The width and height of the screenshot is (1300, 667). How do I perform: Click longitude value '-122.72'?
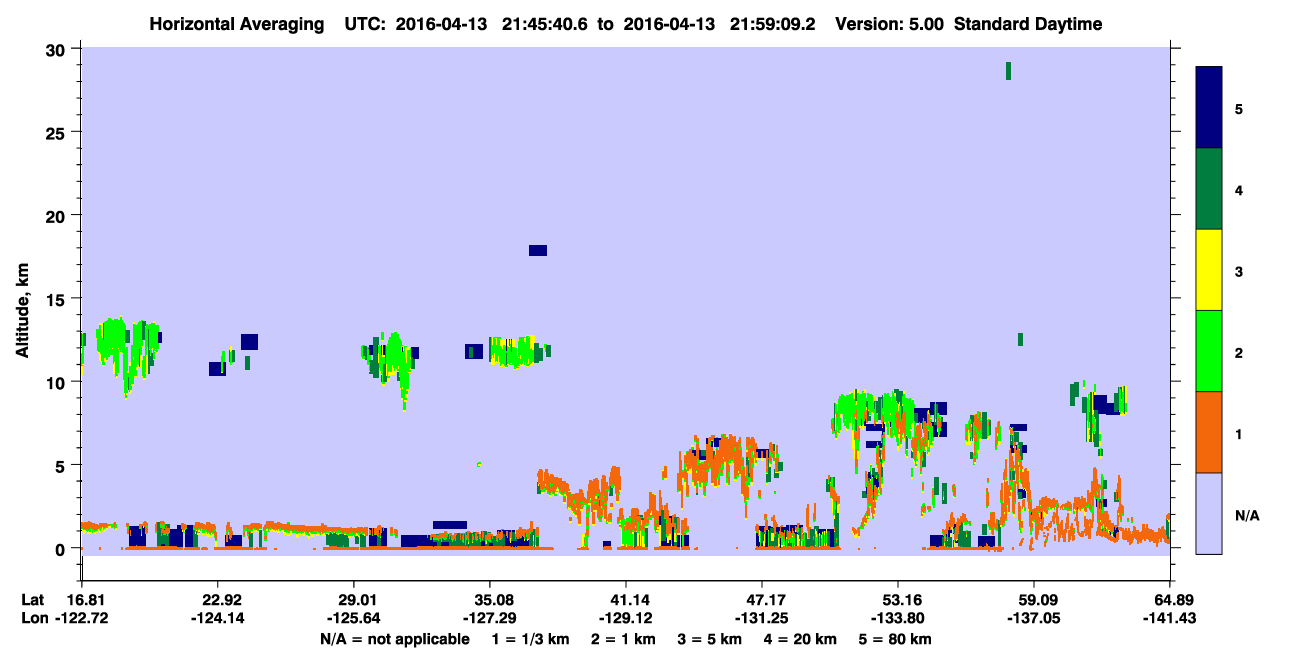click(81, 618)
